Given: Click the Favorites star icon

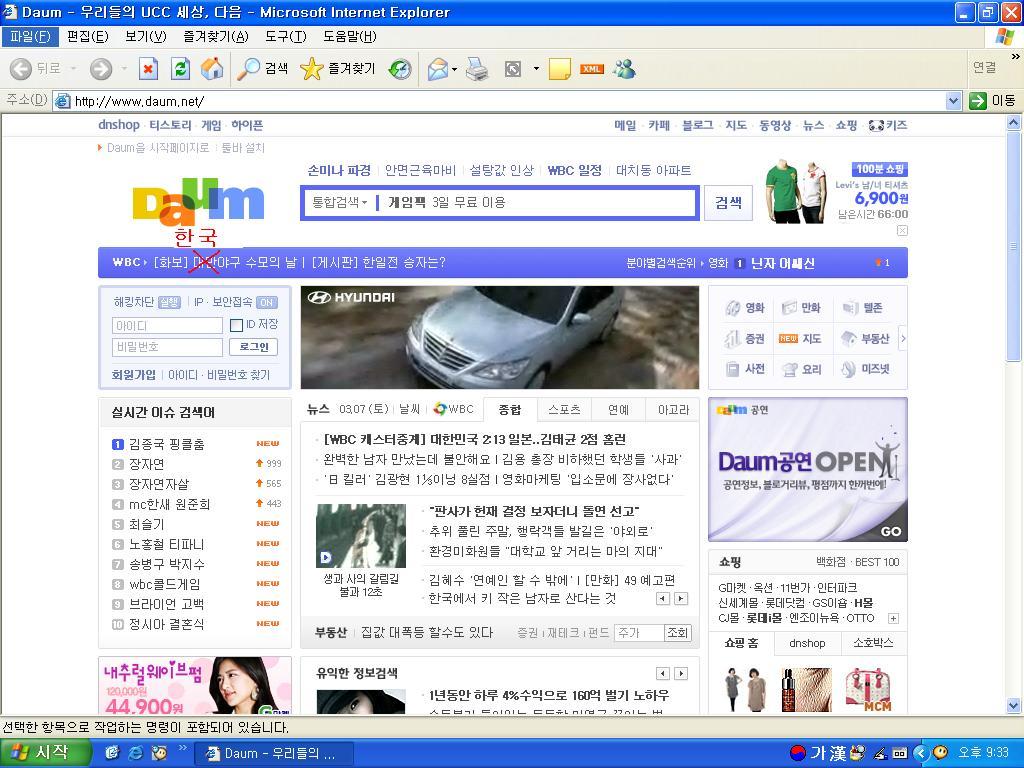Looking at the screenshot, I should coord(312,69).
